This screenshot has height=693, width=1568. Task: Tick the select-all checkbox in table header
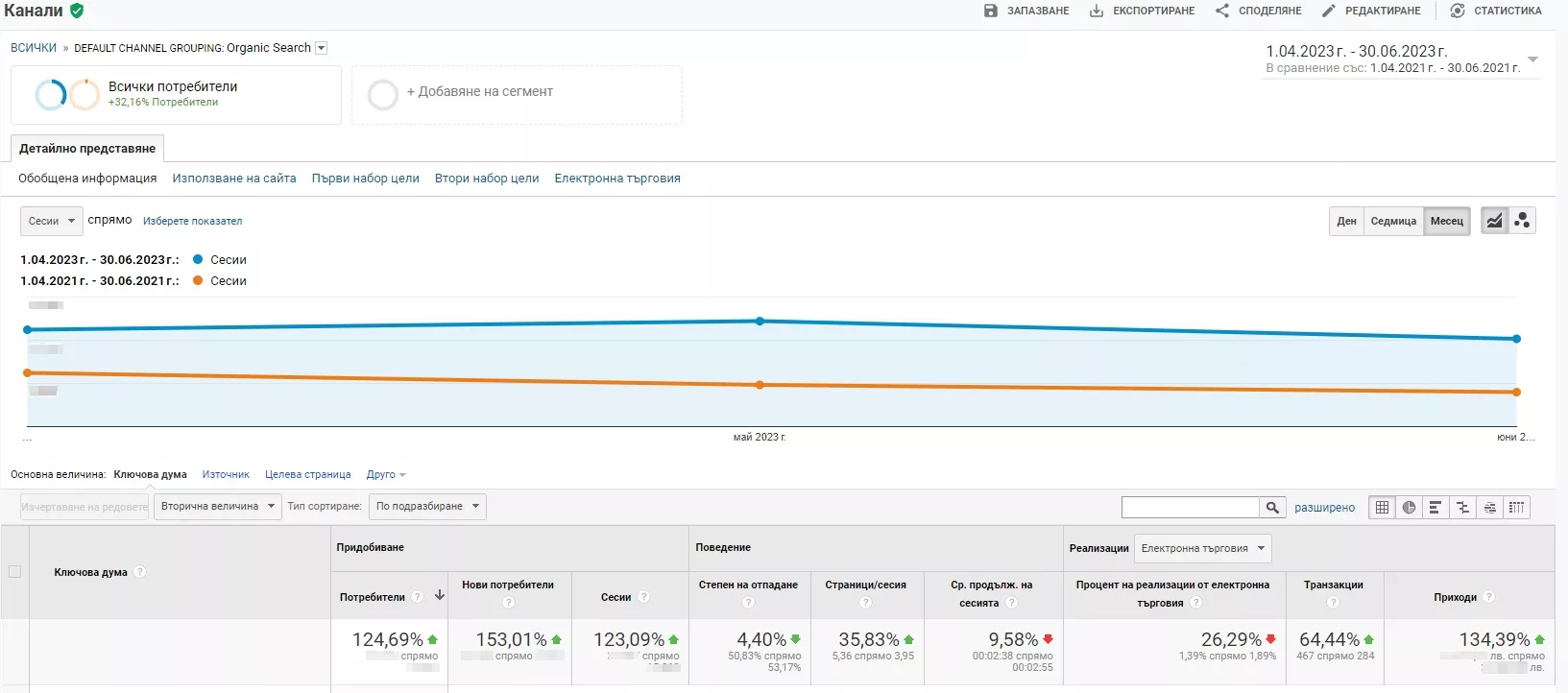pos(14,572)
